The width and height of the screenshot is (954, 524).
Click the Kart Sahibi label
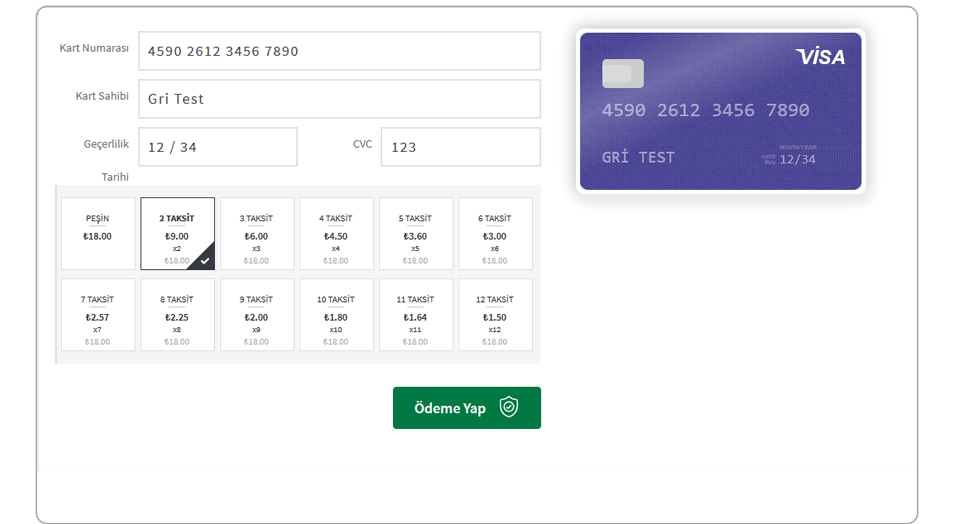[102, 96]
